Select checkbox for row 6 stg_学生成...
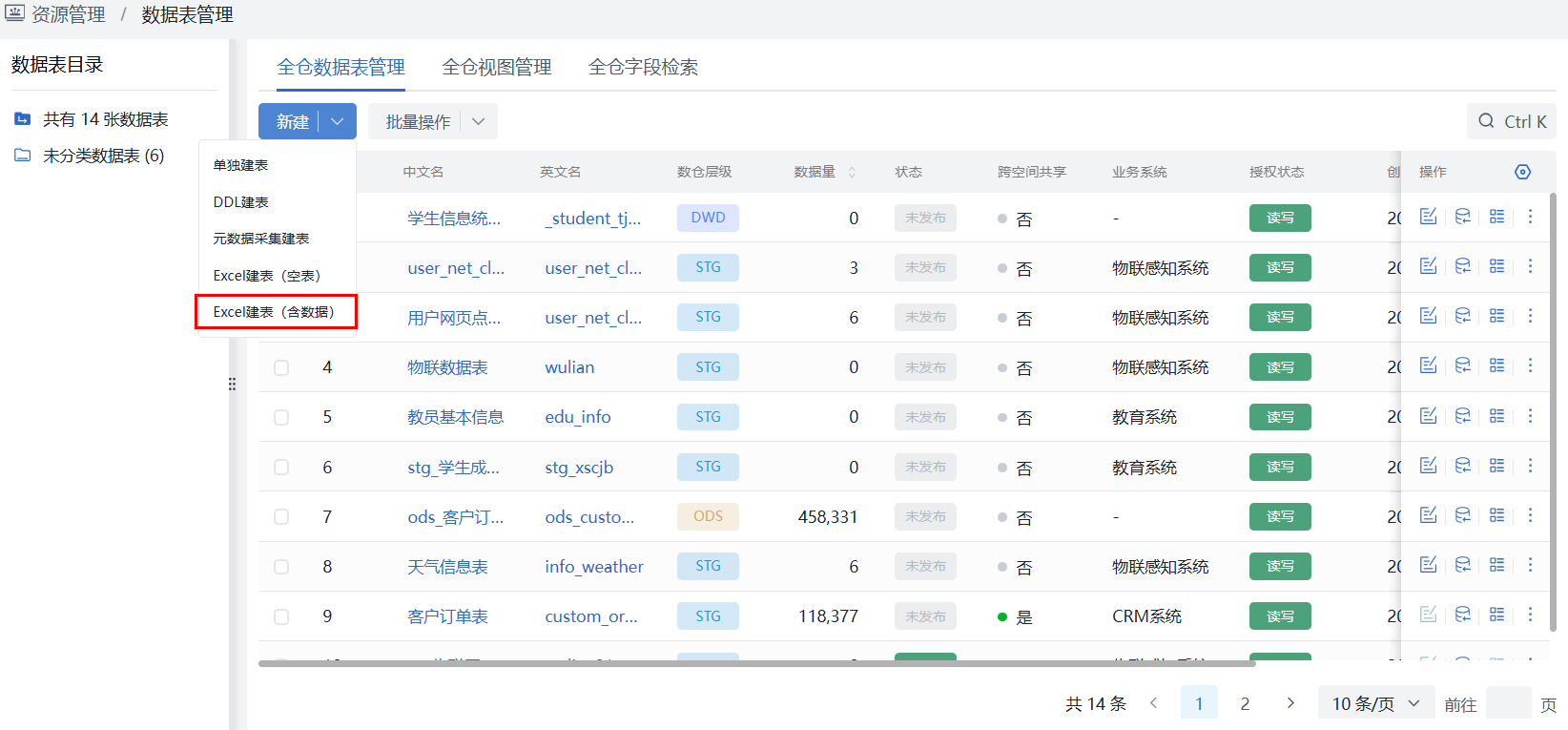 [x=281, y=467]
